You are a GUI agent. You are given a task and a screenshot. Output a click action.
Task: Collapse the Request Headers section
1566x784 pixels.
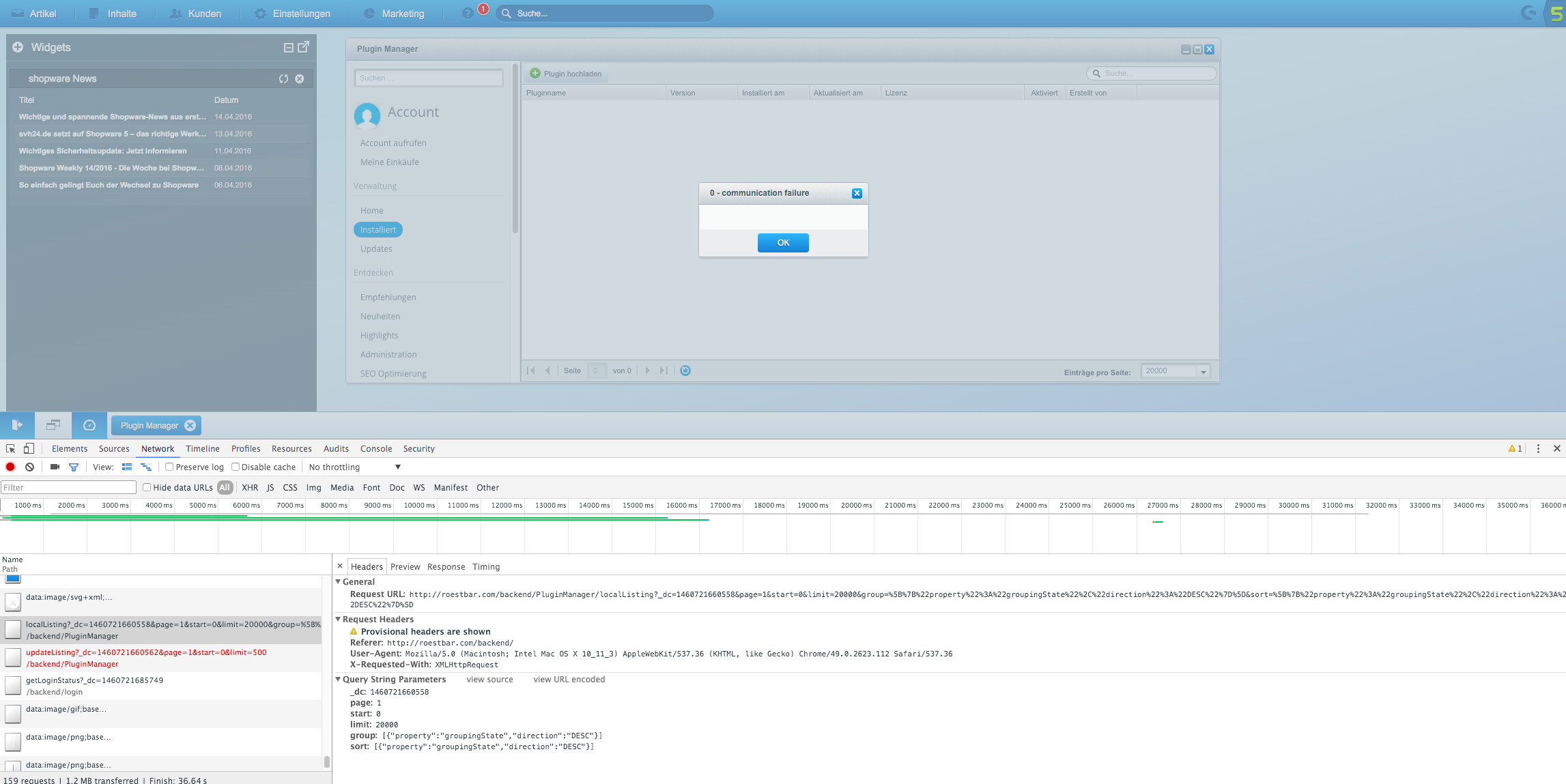pos(338,619)
